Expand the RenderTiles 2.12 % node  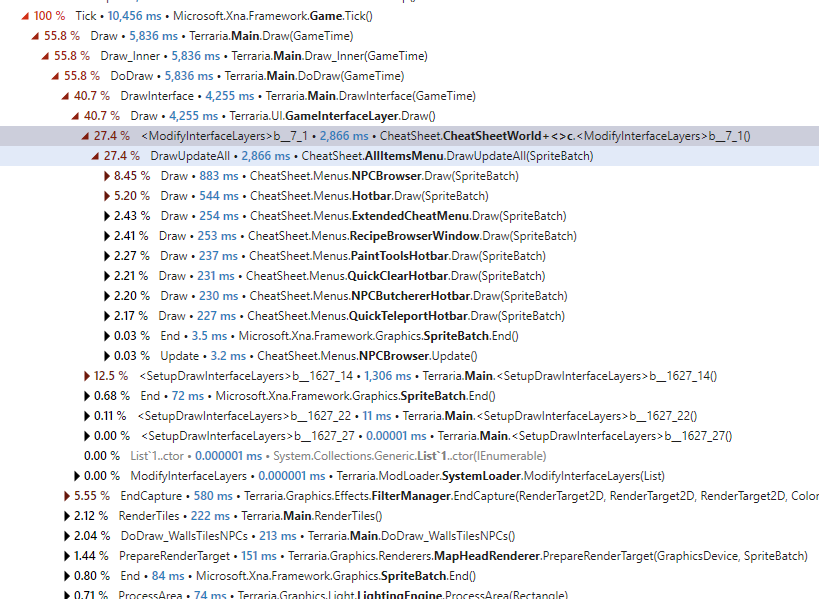click(67, 516)
